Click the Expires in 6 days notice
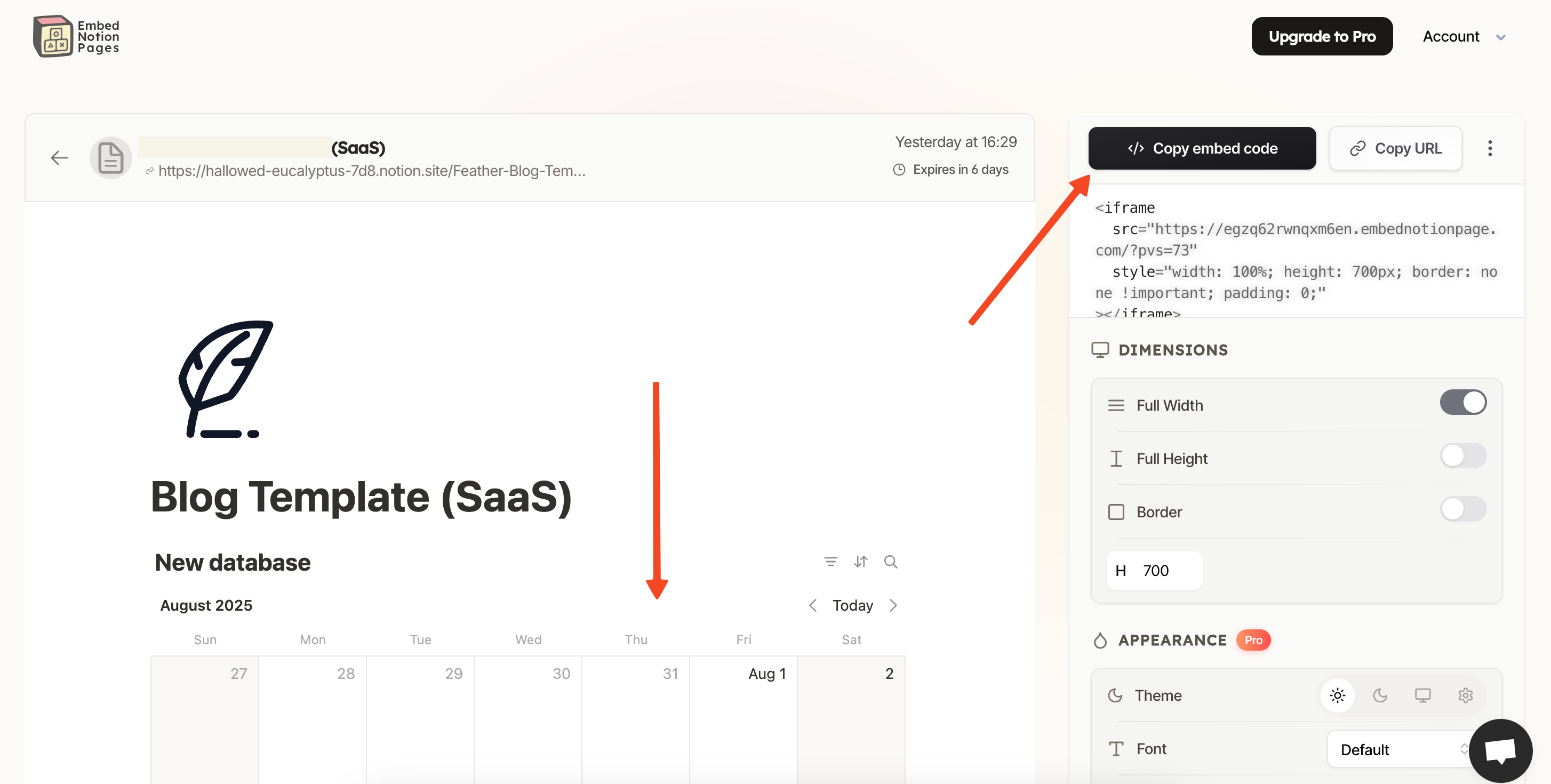1551x784 pixels. (951, 170)
